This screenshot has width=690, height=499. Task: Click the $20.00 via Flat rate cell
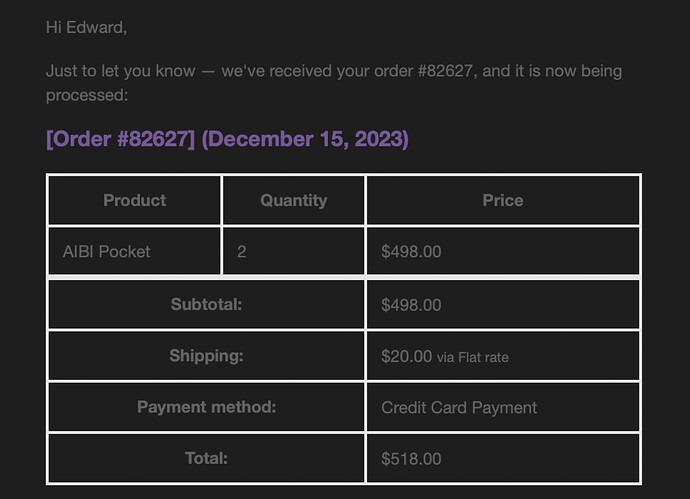(x=503, y=356)
